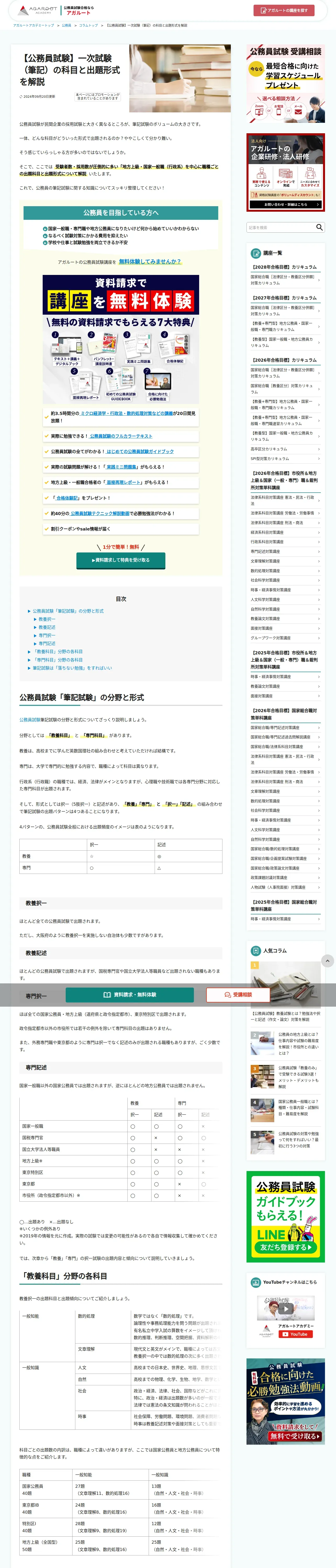Click 資料請求して特典を受け取る green button
336x1568 pixels.
pyautogui.click(x=121, y=560)
